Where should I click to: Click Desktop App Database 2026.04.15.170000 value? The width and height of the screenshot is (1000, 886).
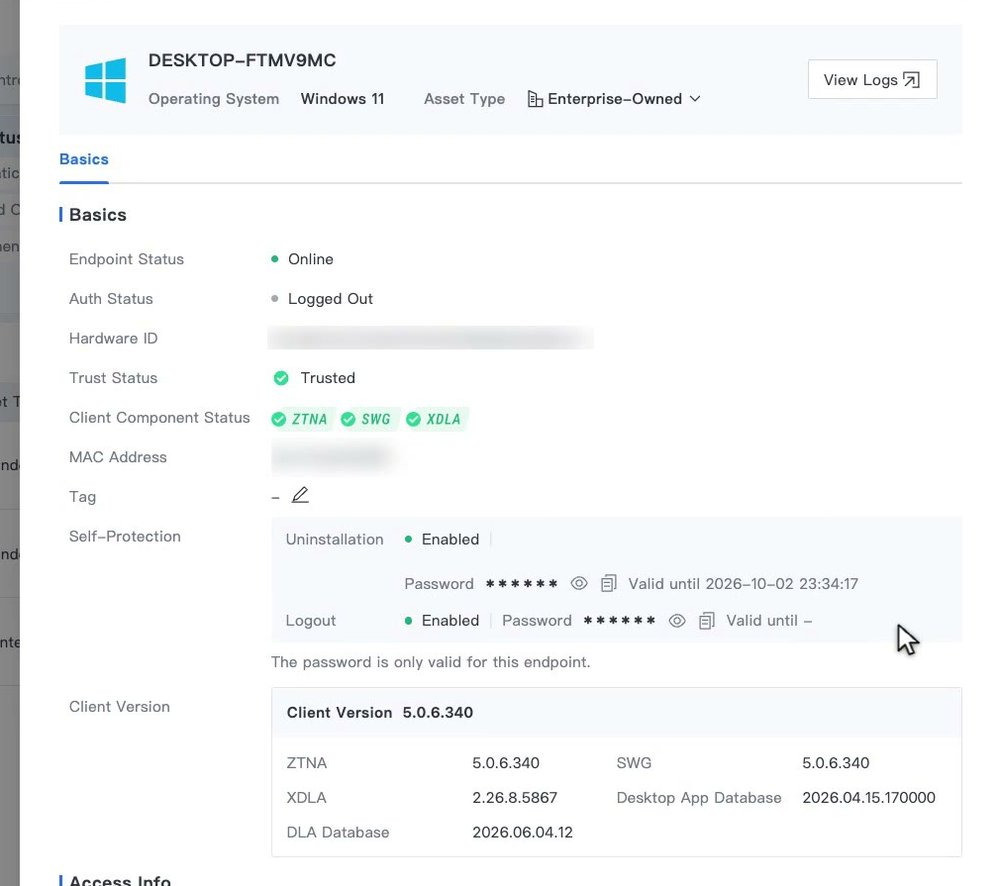pyautogui.click(x=869, y=797)
